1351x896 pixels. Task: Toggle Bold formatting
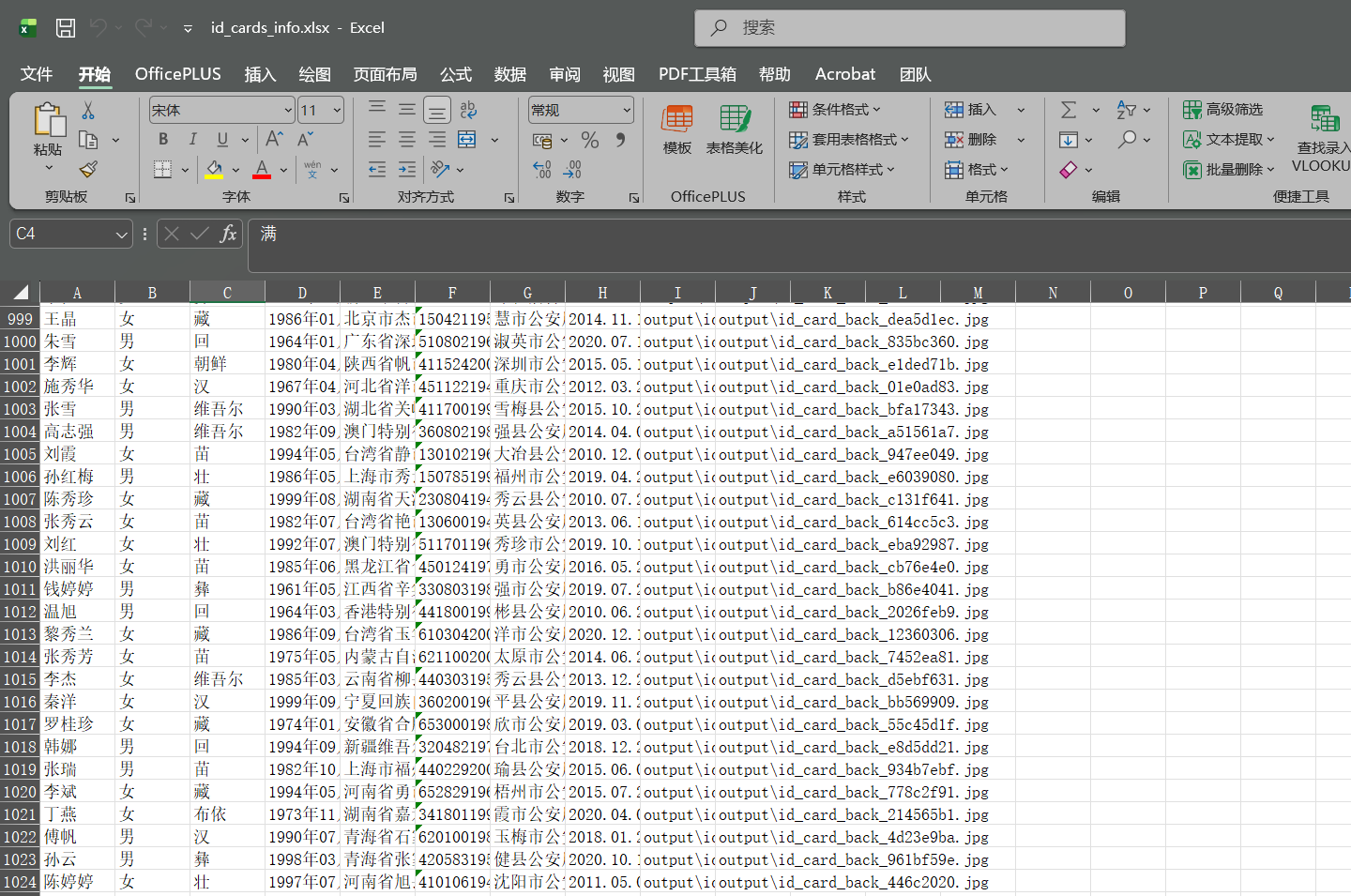point(163,140)
